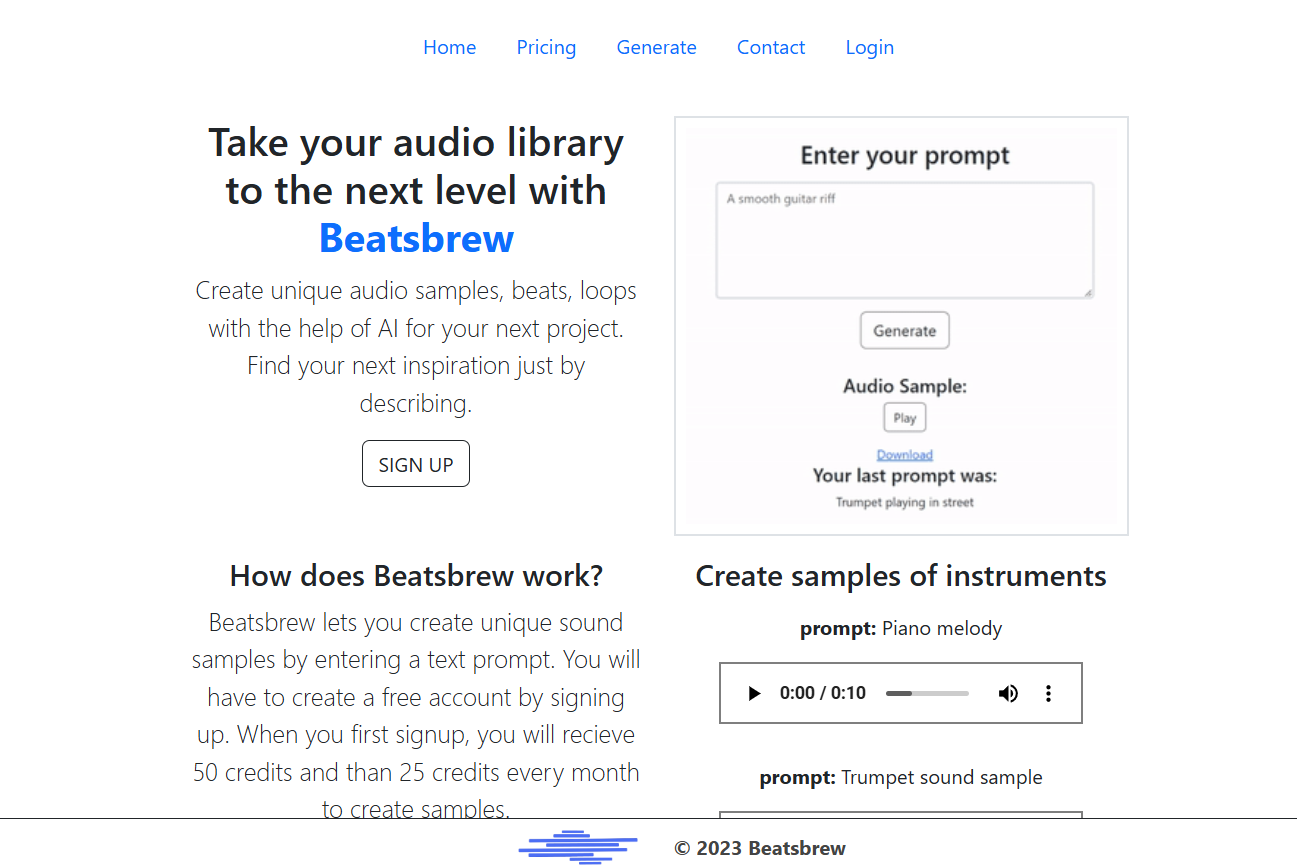This screenshot has width=1297, height=868.
Task: Open the Home page from navigation
Action: pyautogui.click(x=449, y=47)
